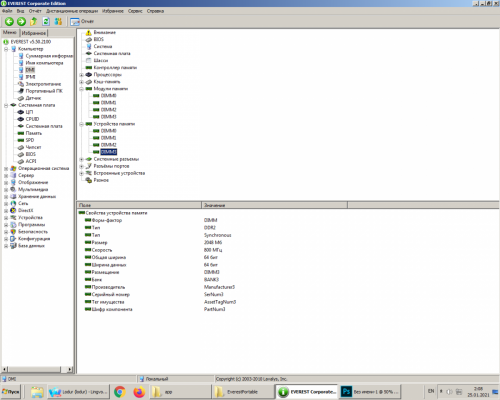Refresh the page with the toolbar refresh icon

tap(46, 22)
